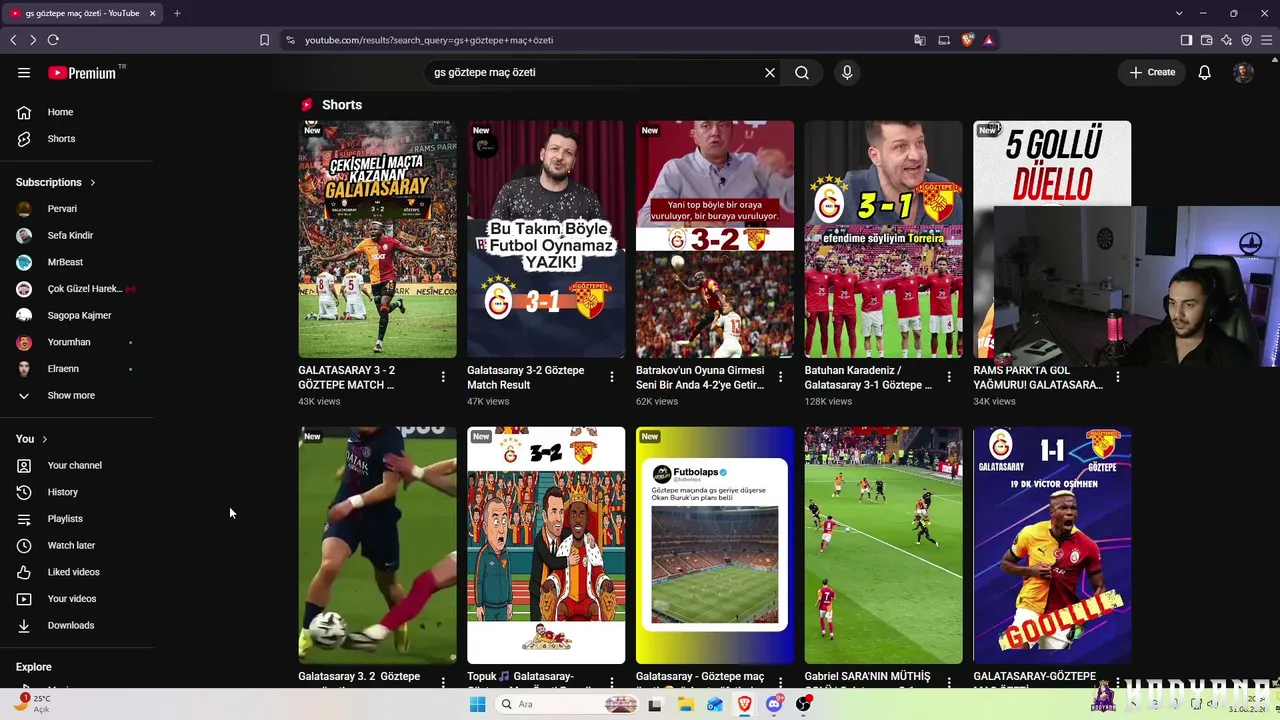Play the 19 DK Victor Osimhen short

click(1052, 545)
